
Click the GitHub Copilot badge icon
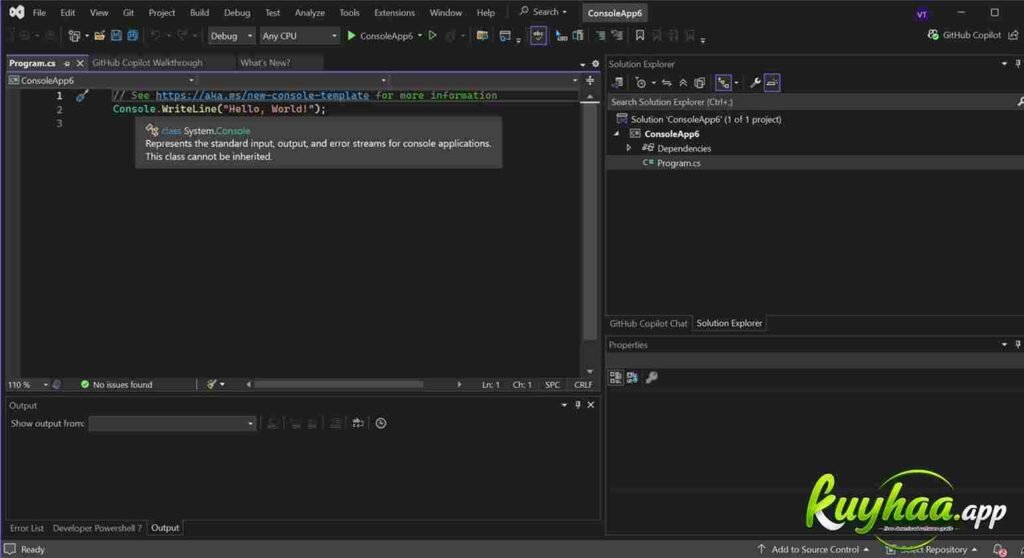pyautogui.click(x=933, y=35)
